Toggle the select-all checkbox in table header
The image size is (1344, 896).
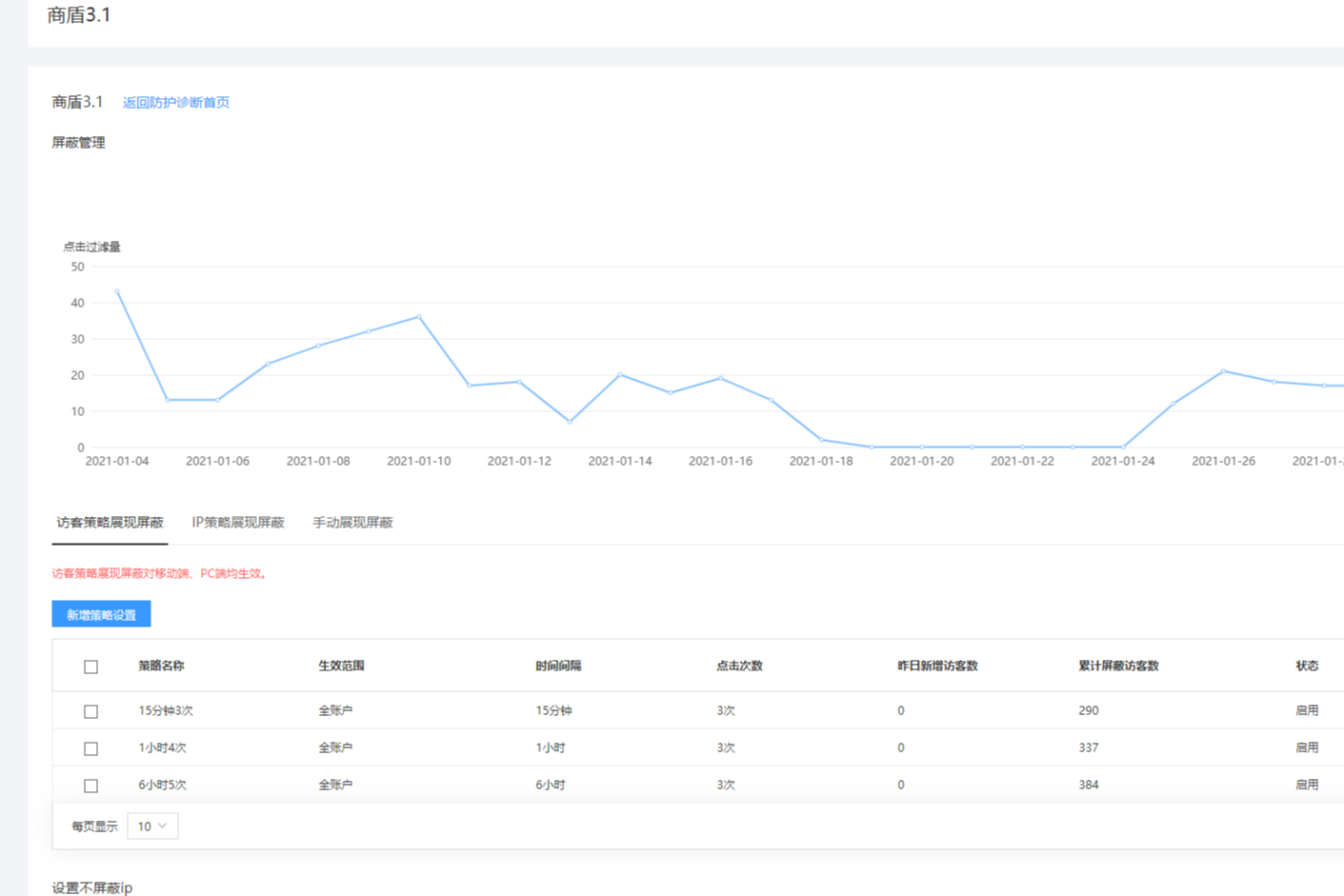pos(90,667)
